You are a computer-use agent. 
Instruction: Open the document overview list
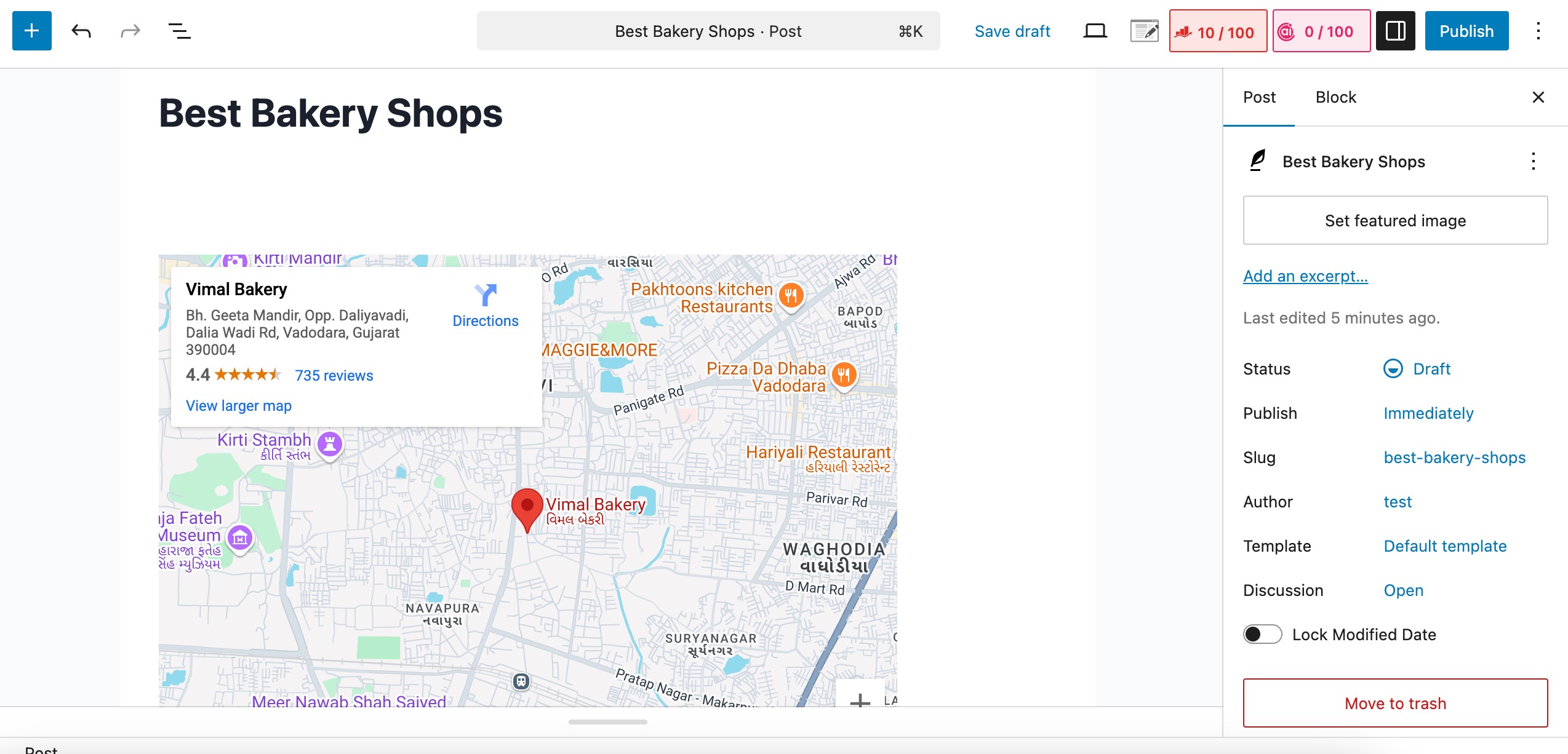(x=180, y=31)
